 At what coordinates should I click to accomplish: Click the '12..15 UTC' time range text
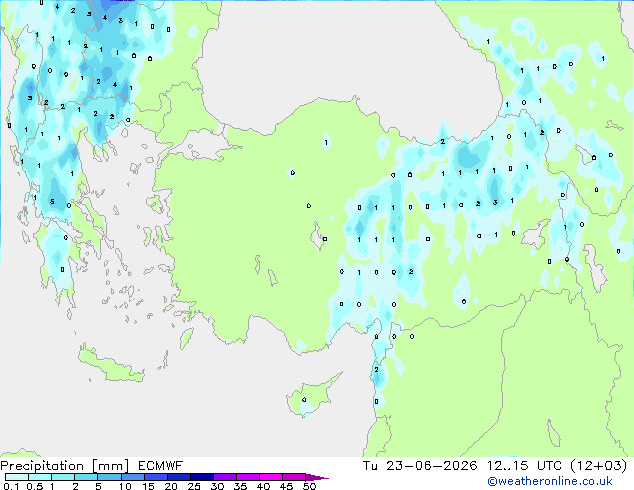tap(524, 466)
